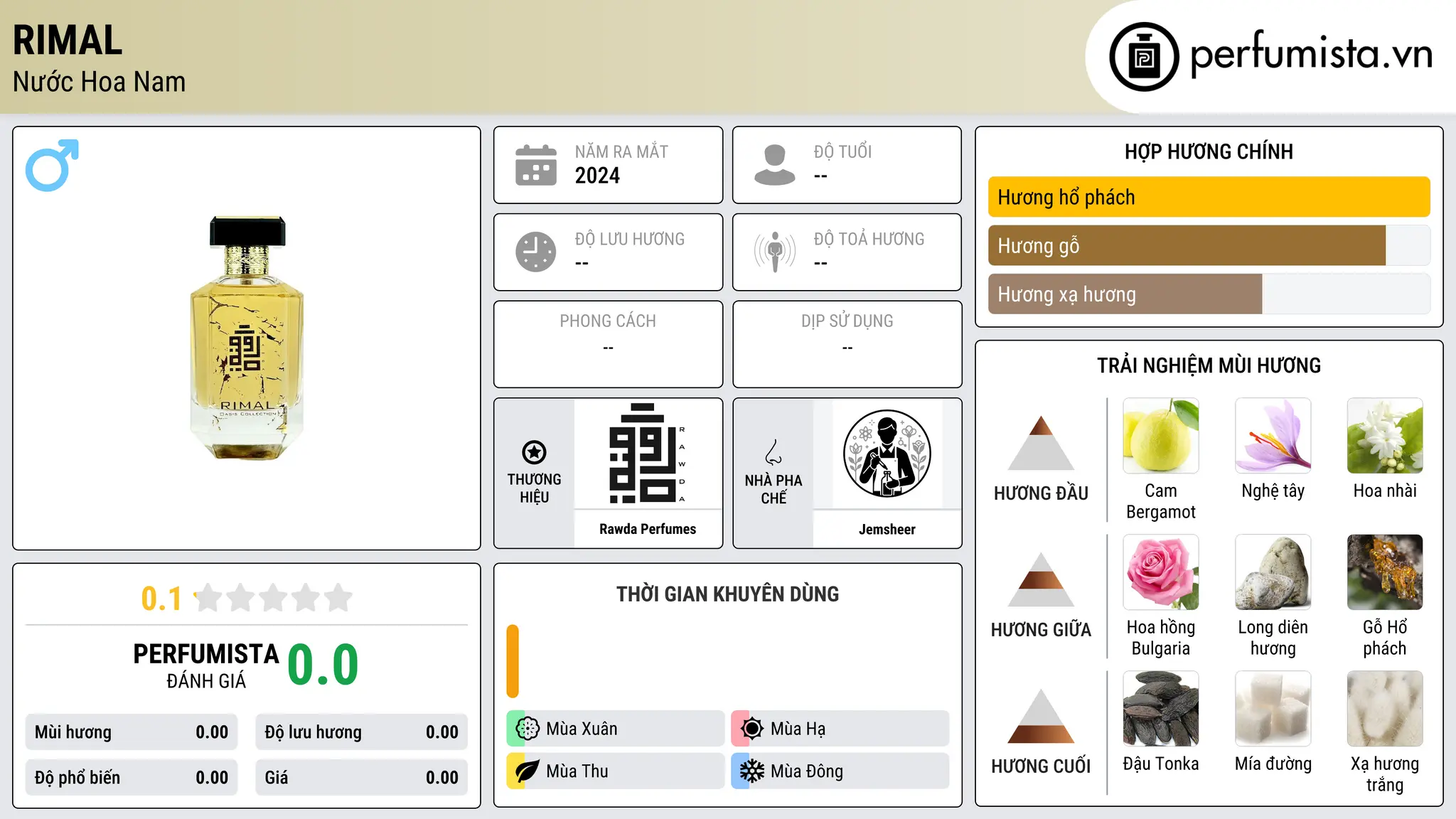This screenshot has width=1456, height=819.
Task: Click the Jemsheer perfumer portrait
Action: tap(887, 454)
